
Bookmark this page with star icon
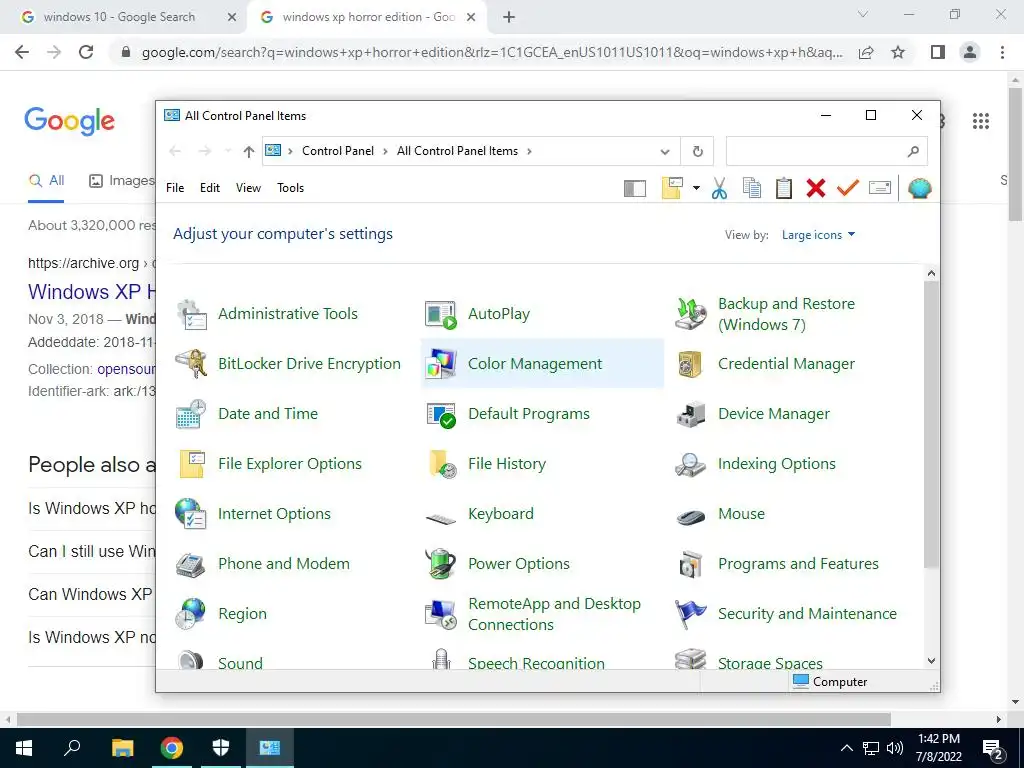point(898,52)
